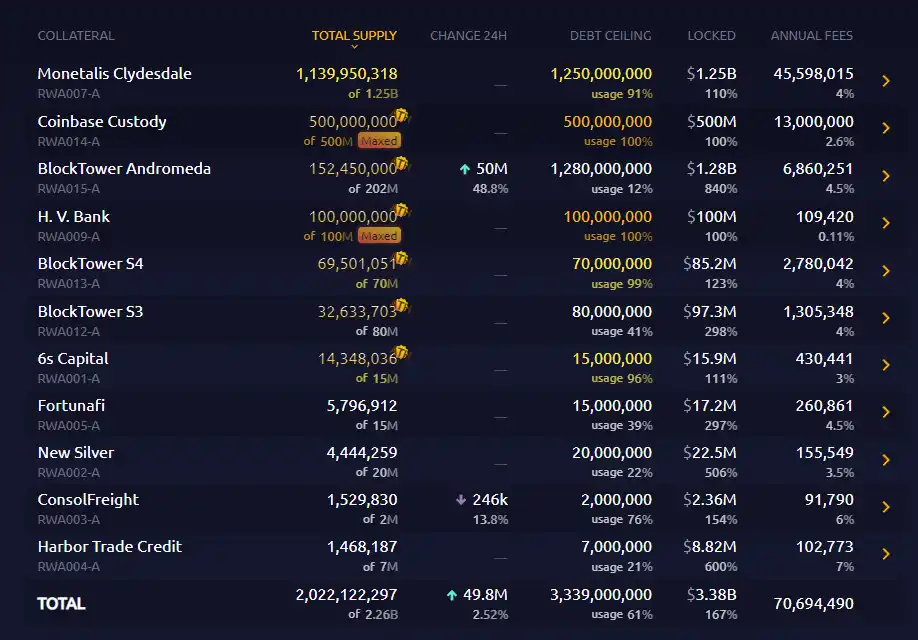Click the RWA013-A ticker label
Viewport: 918px width, 640px height.
[68, 284]
